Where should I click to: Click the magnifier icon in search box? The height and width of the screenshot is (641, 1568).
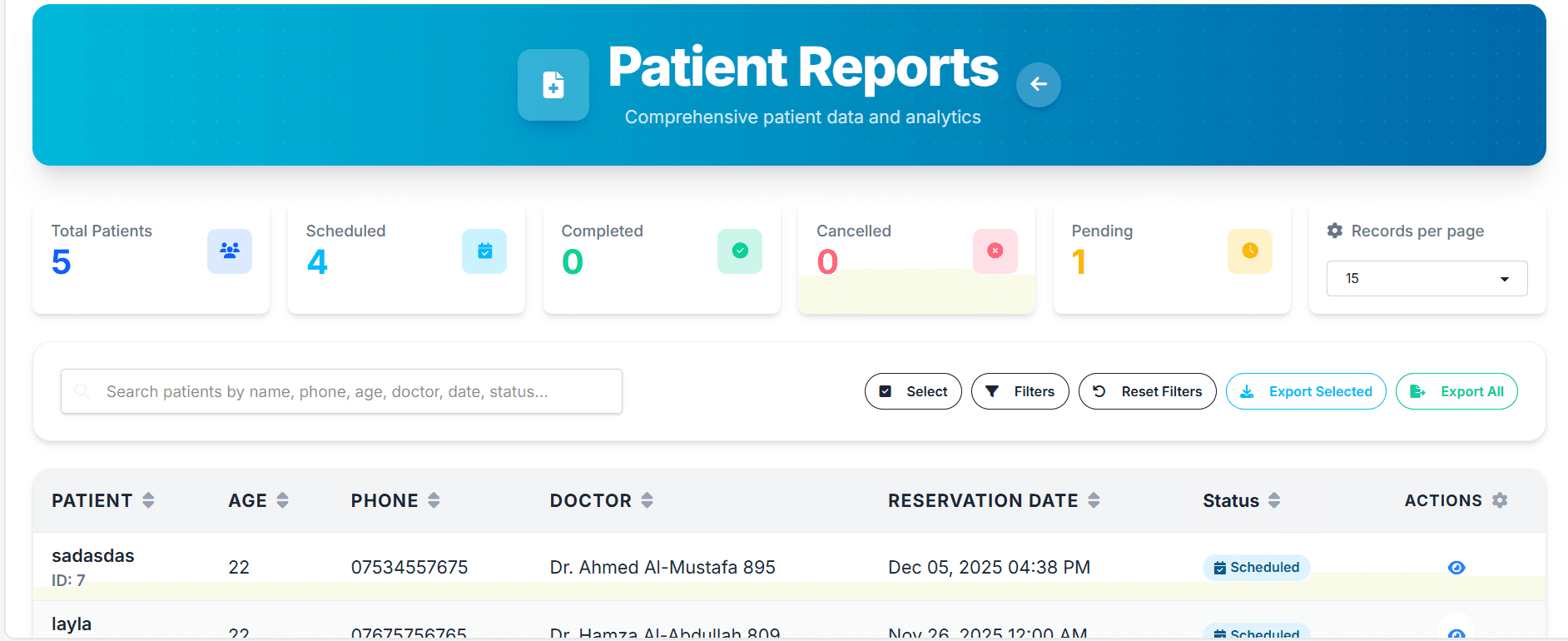(82, 391)
